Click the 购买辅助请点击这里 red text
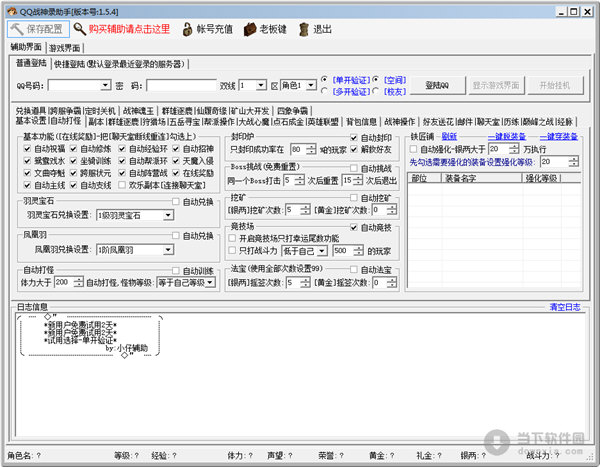The height and width of the screenshot is (467, 600). pyautogui.click(x=129, y=29)
